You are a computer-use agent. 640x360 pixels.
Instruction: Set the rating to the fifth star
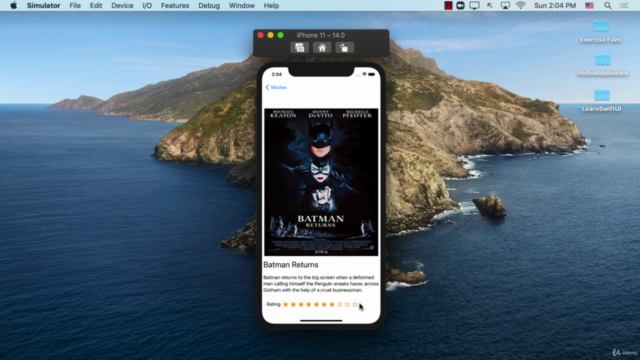pos(317,304)
